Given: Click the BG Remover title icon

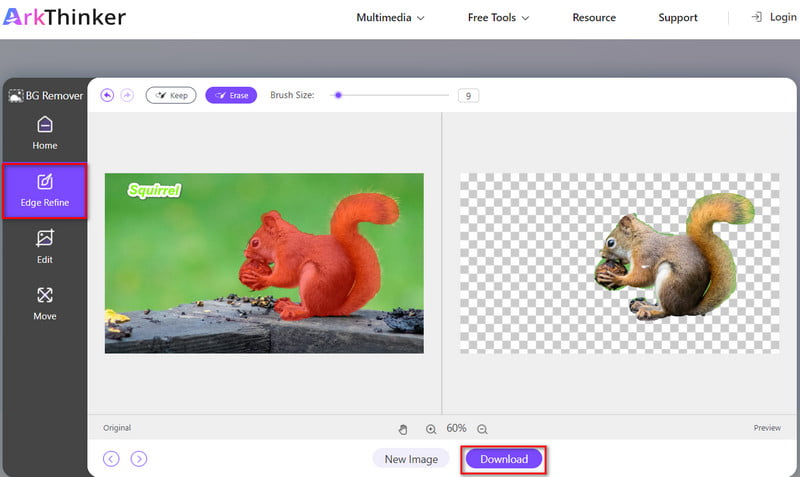Looking at the screenshot, I should 16,95.
